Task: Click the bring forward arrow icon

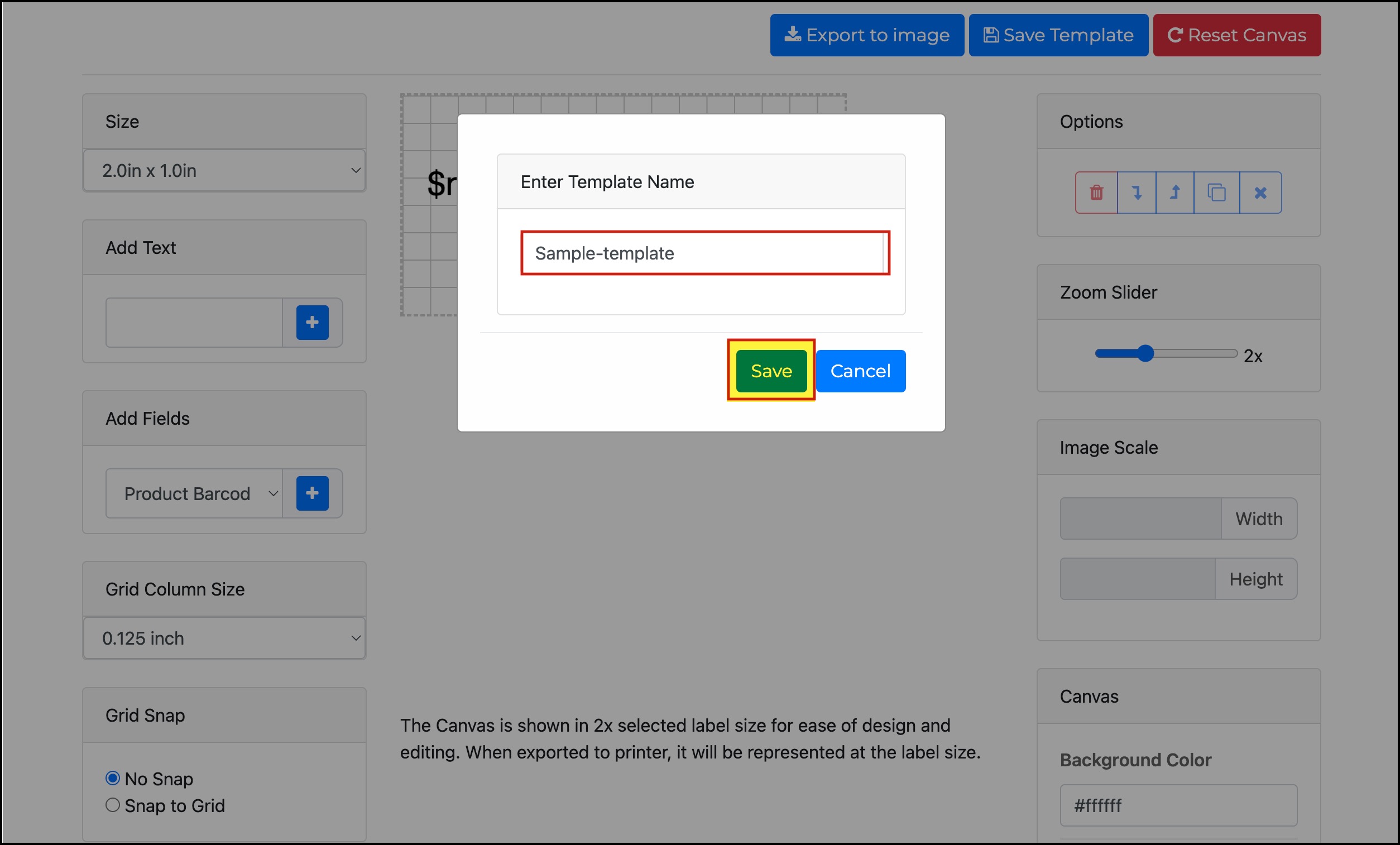Action: click(x=1174, y=193)
